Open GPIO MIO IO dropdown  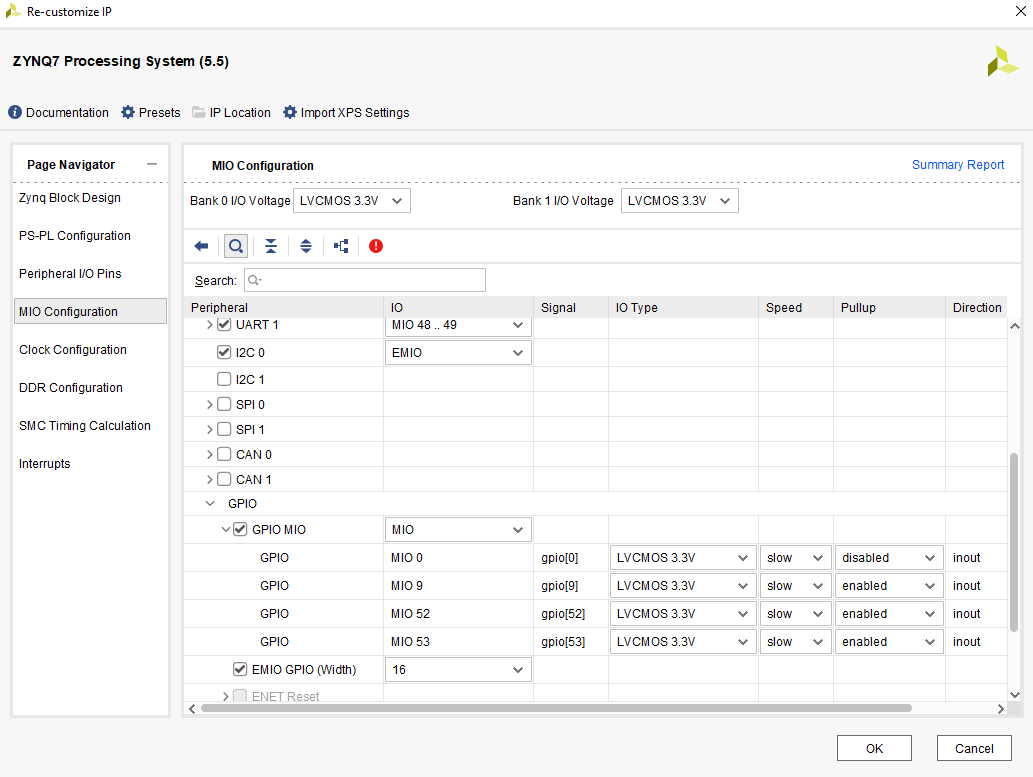click(x=458, y=530)
